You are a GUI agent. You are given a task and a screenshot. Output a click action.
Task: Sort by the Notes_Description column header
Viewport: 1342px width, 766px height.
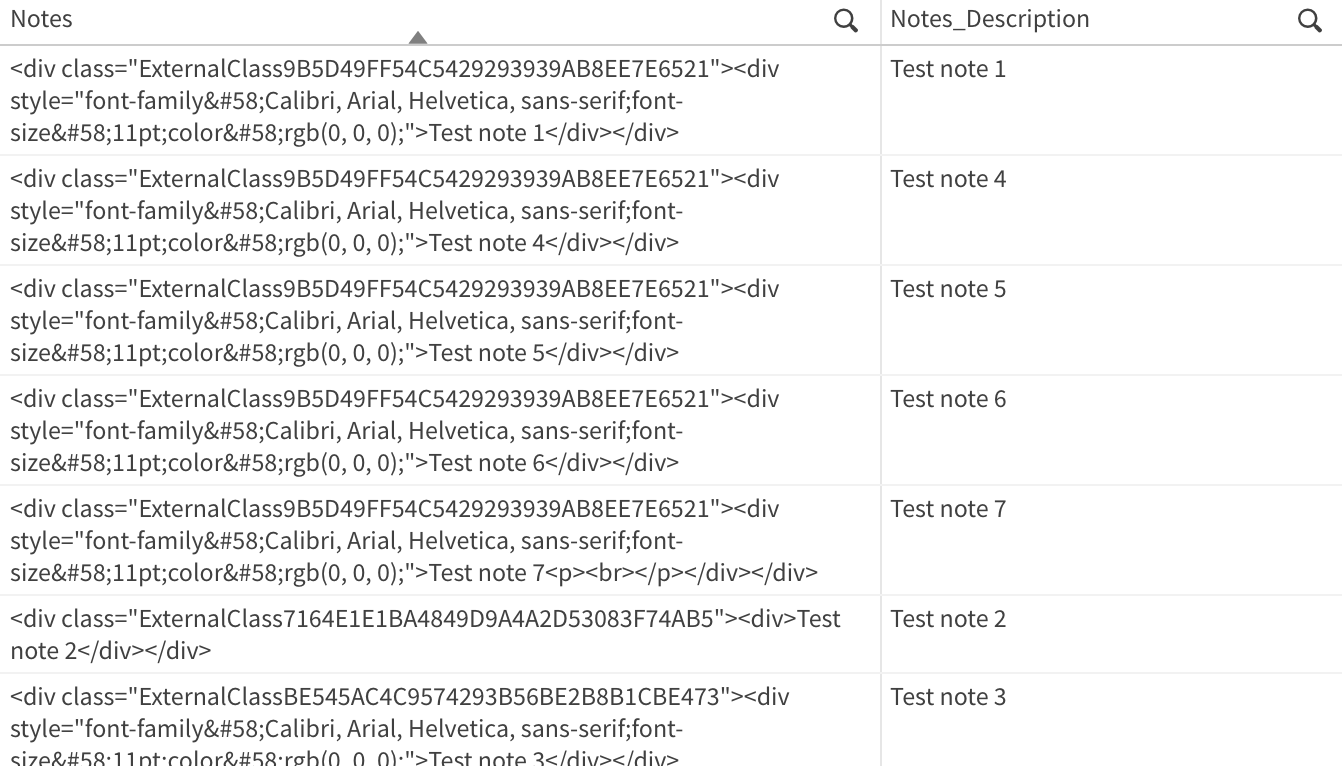989,19
